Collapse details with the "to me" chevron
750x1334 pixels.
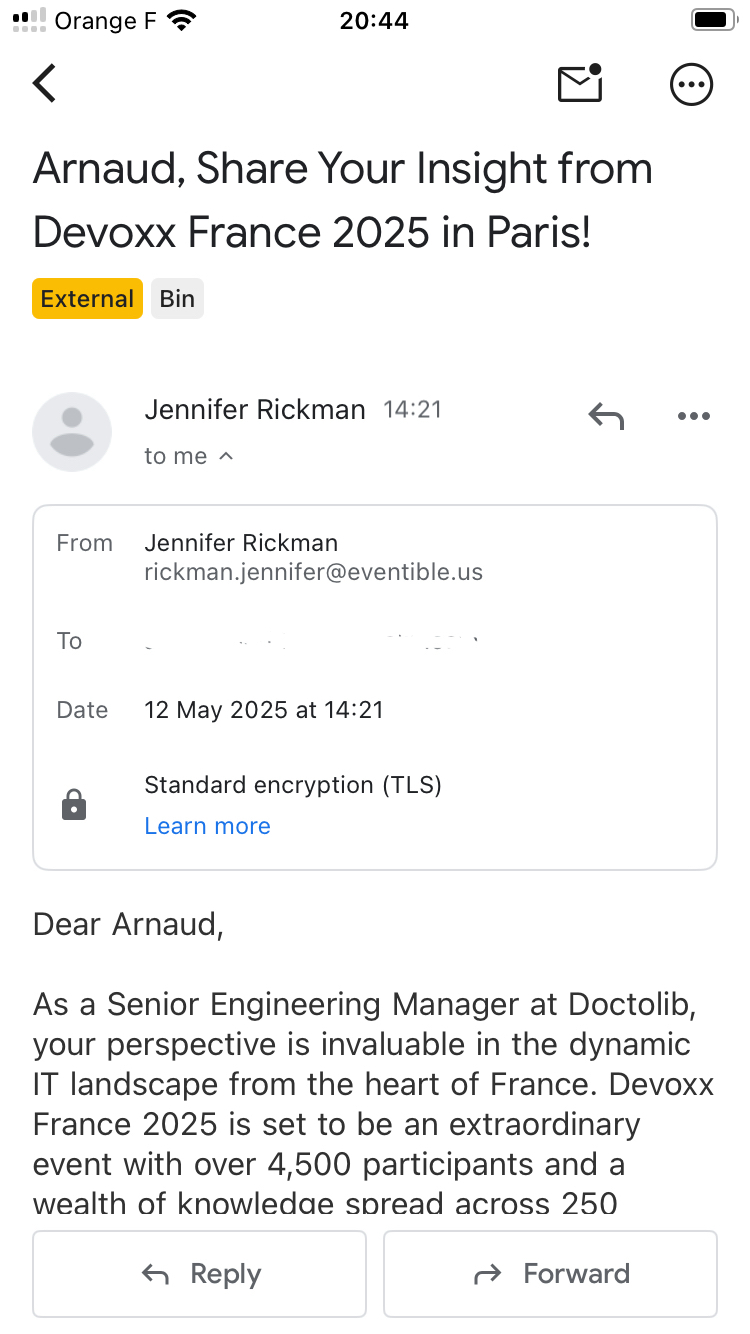pyautogui.click(x=226, y=456)
